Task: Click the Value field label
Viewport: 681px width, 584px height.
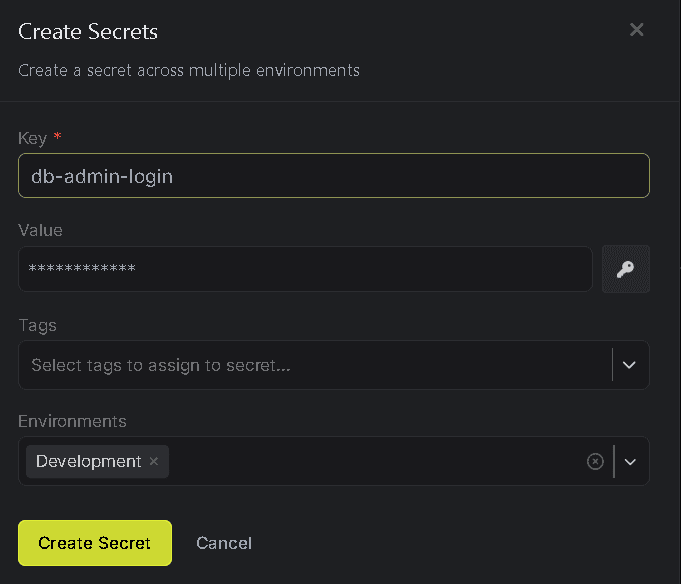Action: pyautogui.click(x=40, y=230)
